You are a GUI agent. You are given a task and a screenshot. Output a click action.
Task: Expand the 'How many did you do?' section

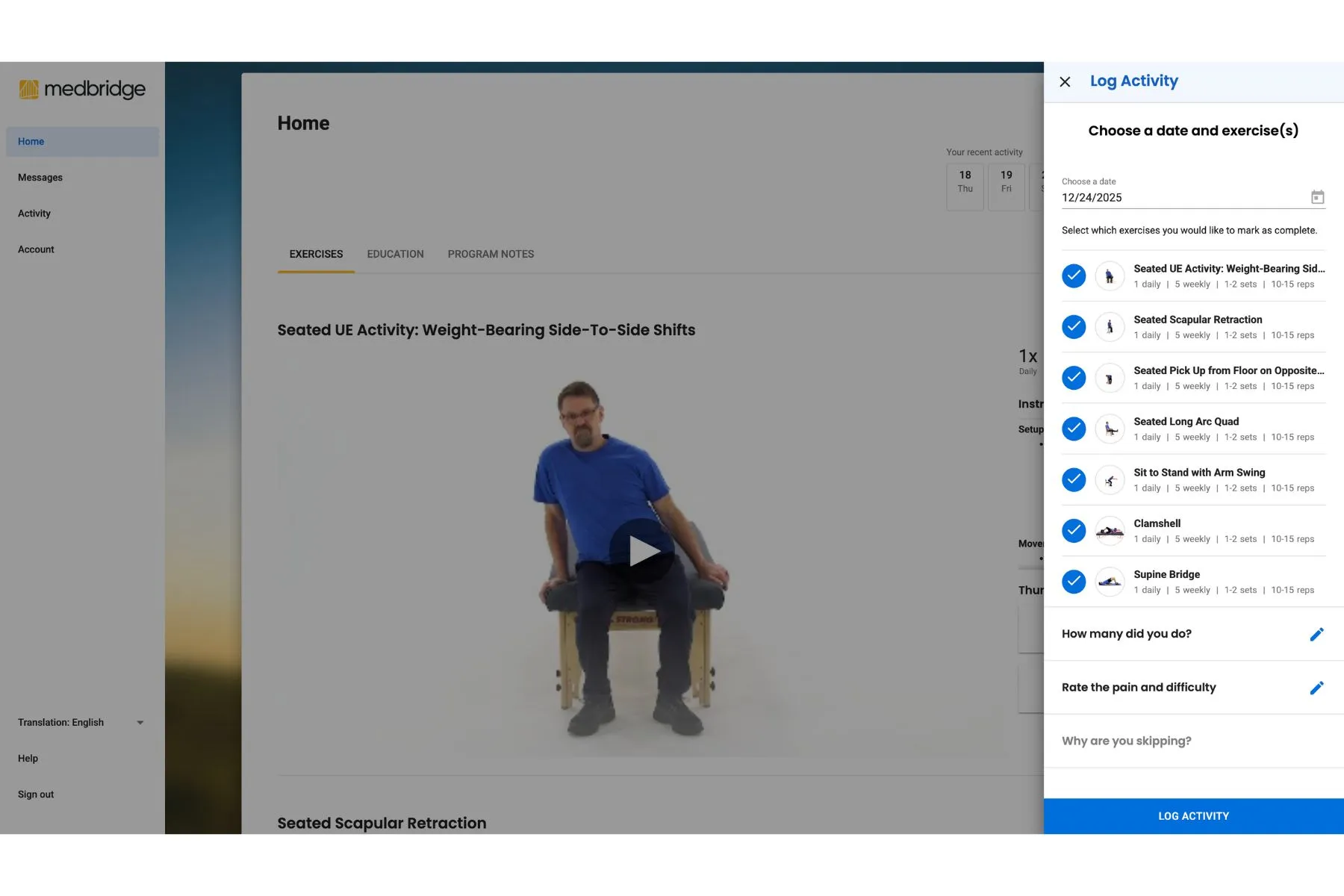point(1126,633)
